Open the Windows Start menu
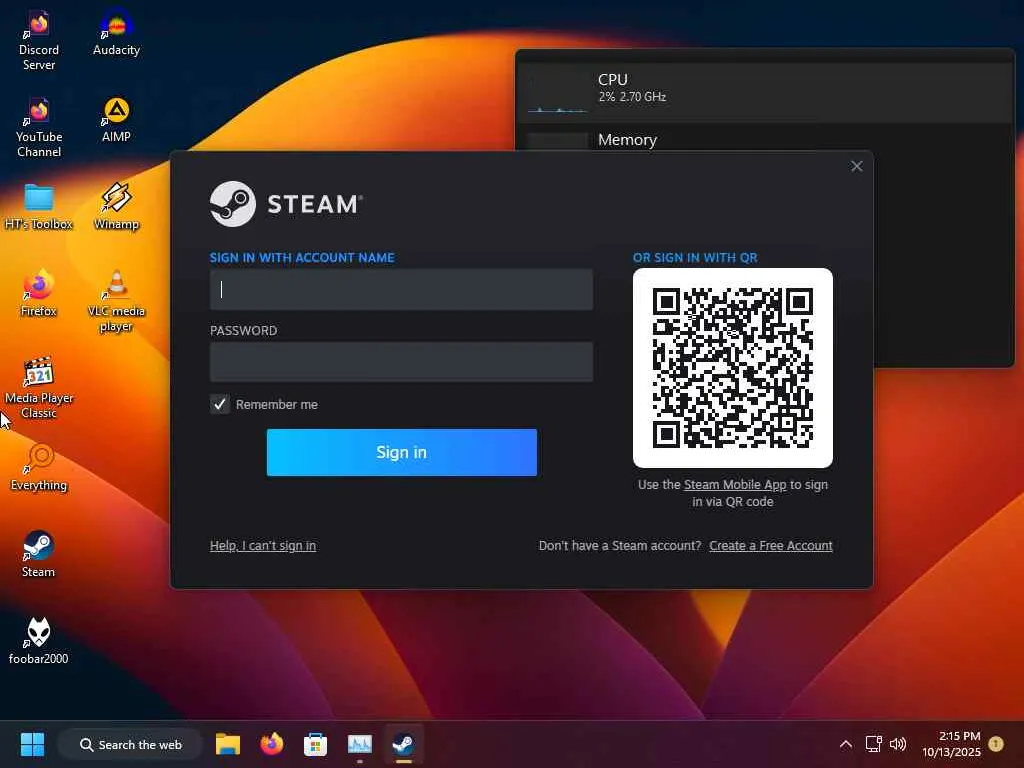This screenshot has width=1024, height=768. (32, 744)
